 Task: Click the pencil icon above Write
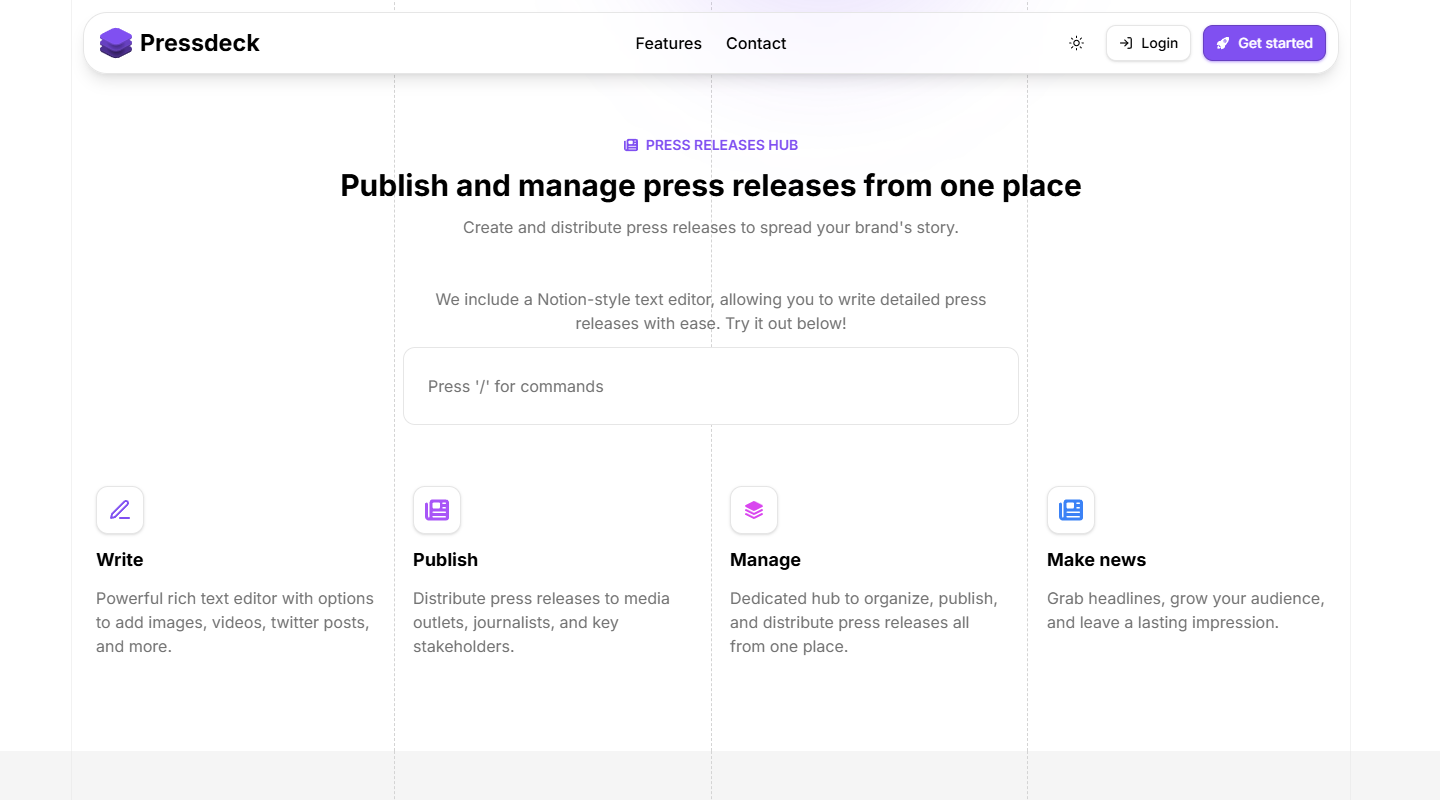[x=120, y=510]
